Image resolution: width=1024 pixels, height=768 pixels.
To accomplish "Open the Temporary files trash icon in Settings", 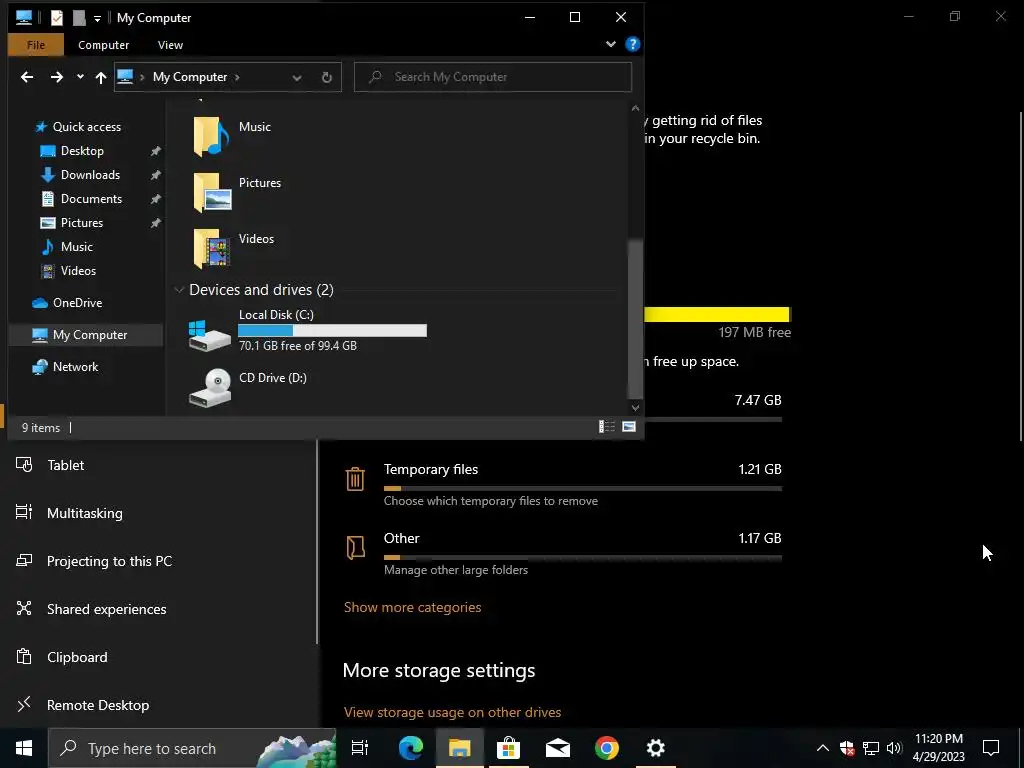I will click(355, 479).
